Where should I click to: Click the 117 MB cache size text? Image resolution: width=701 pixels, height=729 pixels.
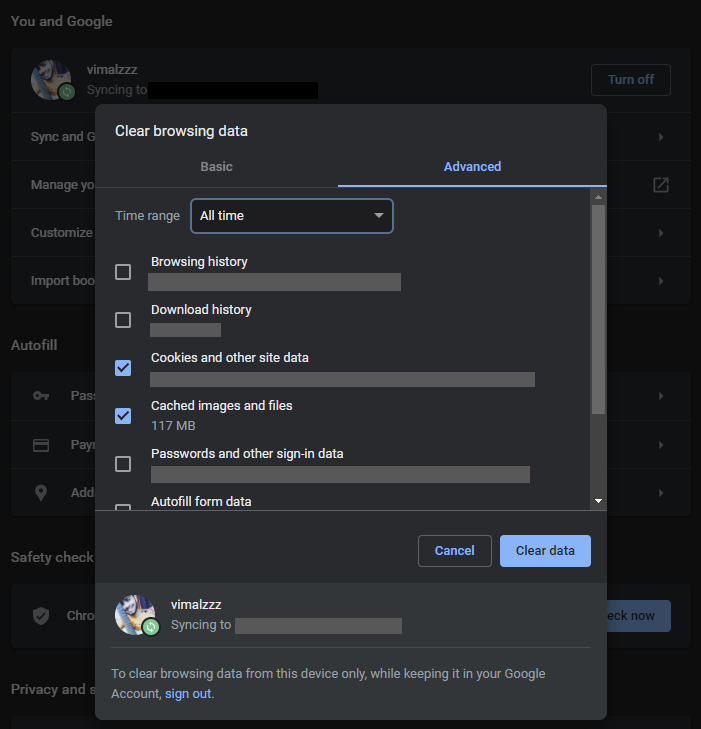coord(173,426)
